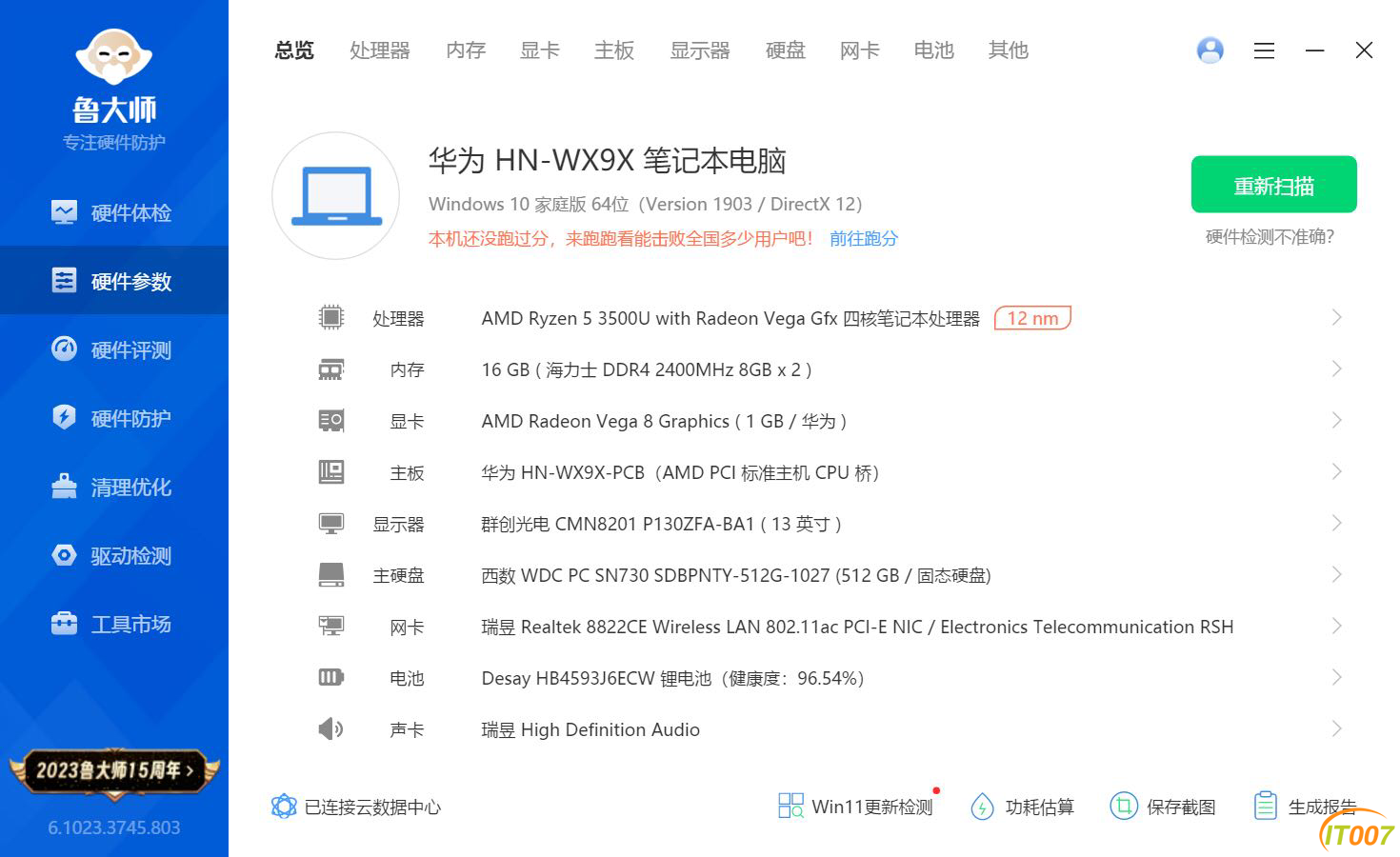Click the 前往跑分 link
Image resolution: width=1400 pixels, height=857 pixels.
(864, 239)
